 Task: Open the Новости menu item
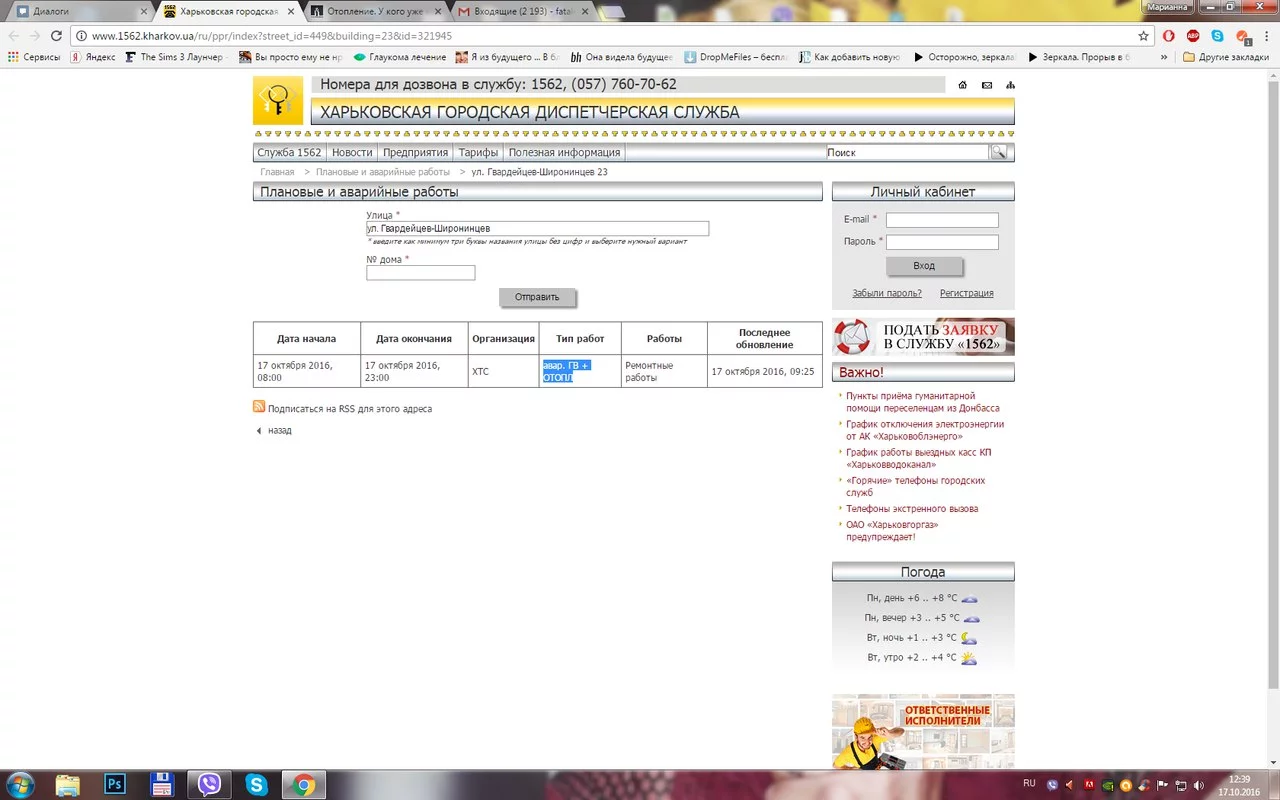(x=352, y=153)
